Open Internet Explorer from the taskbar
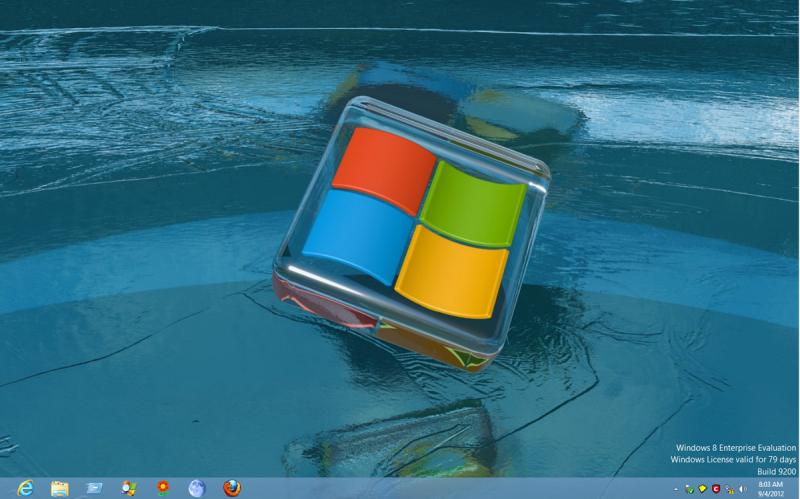The height and width of the screenshot is (499, 800). coord(25,488)
